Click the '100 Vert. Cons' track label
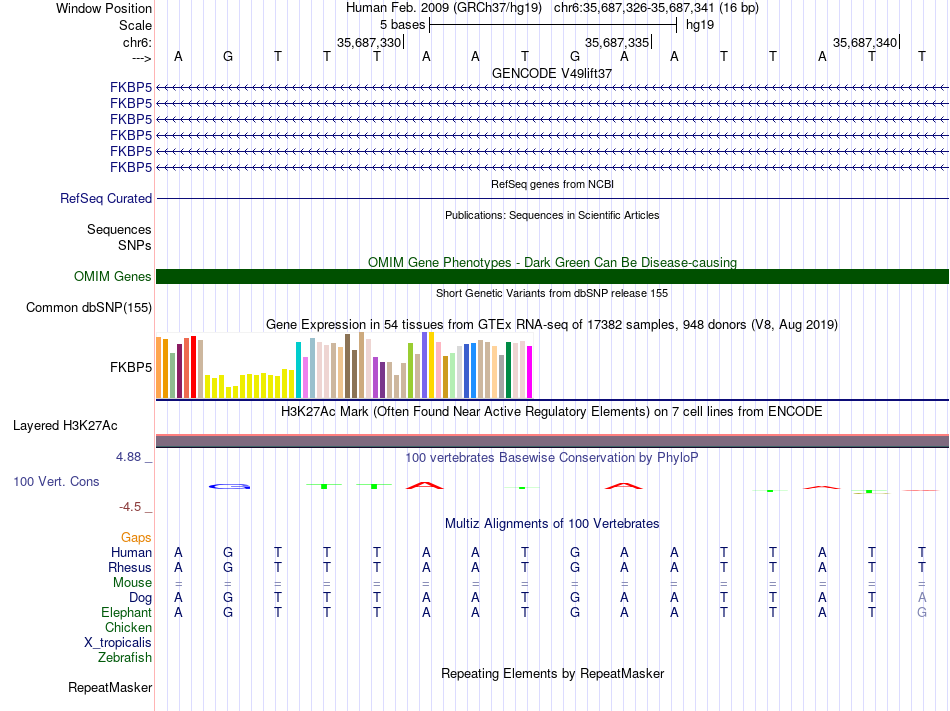Image resolution: width=950 pixels, height=711 pixels. [x=56, y=481]
